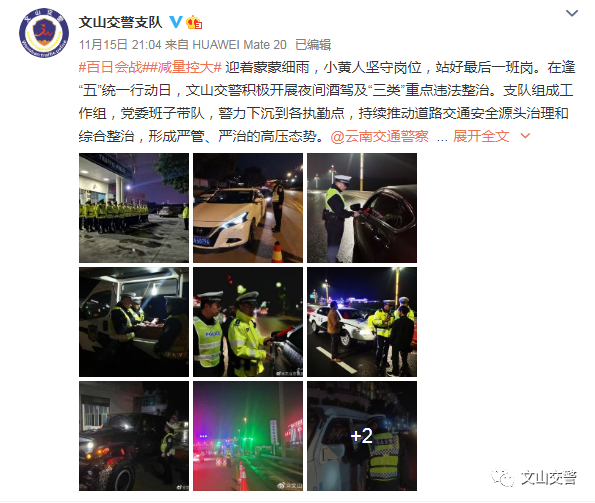Open the 文山交警支队 account name

(120, 22)
